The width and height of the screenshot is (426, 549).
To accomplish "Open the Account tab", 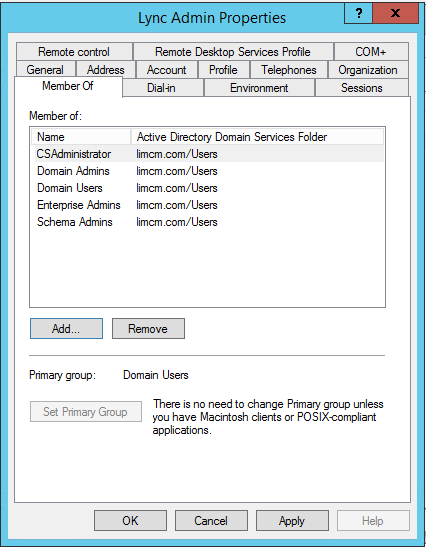I will [167, 69].
